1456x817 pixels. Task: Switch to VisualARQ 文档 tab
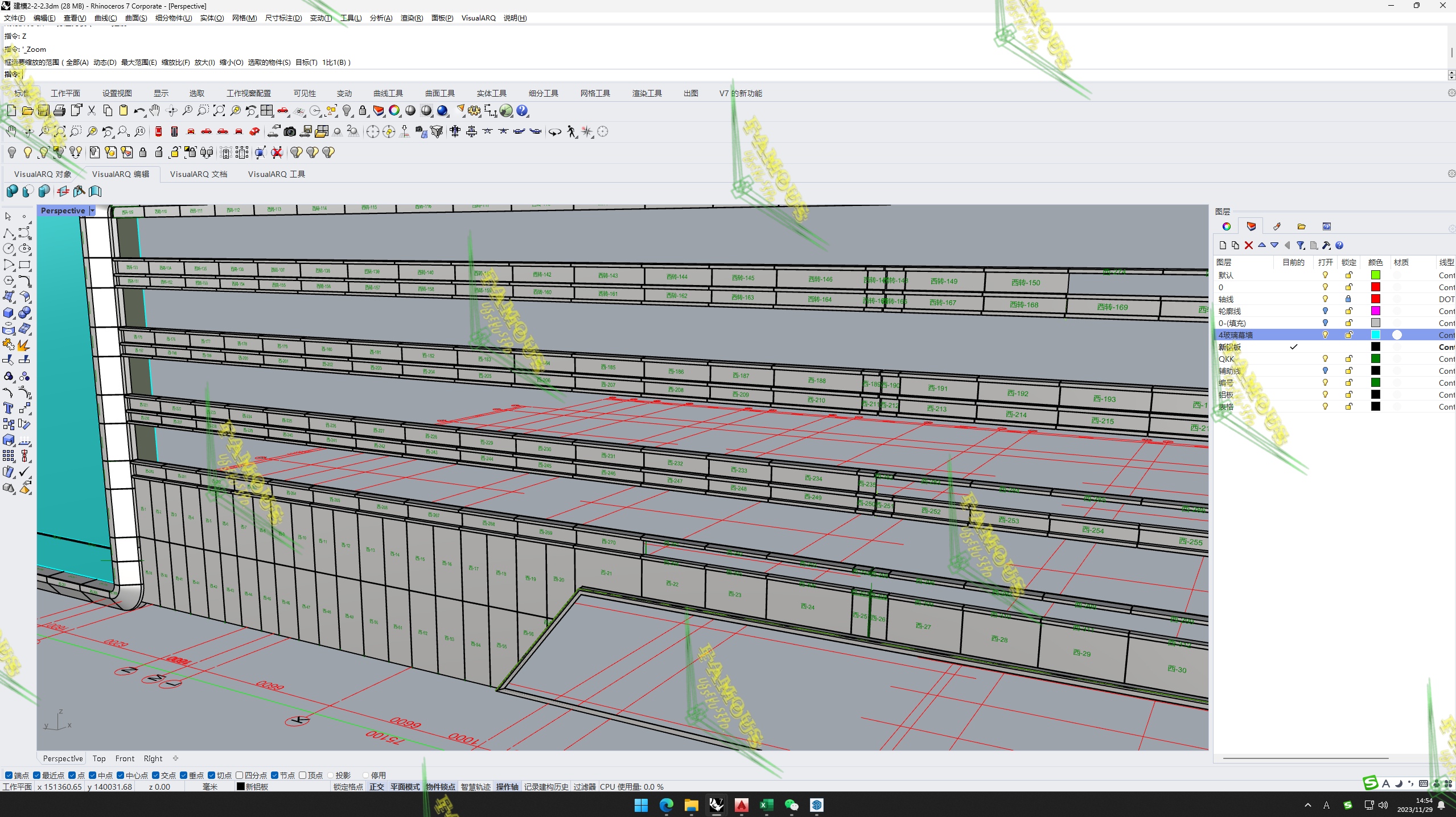click(x=199, y=174)
